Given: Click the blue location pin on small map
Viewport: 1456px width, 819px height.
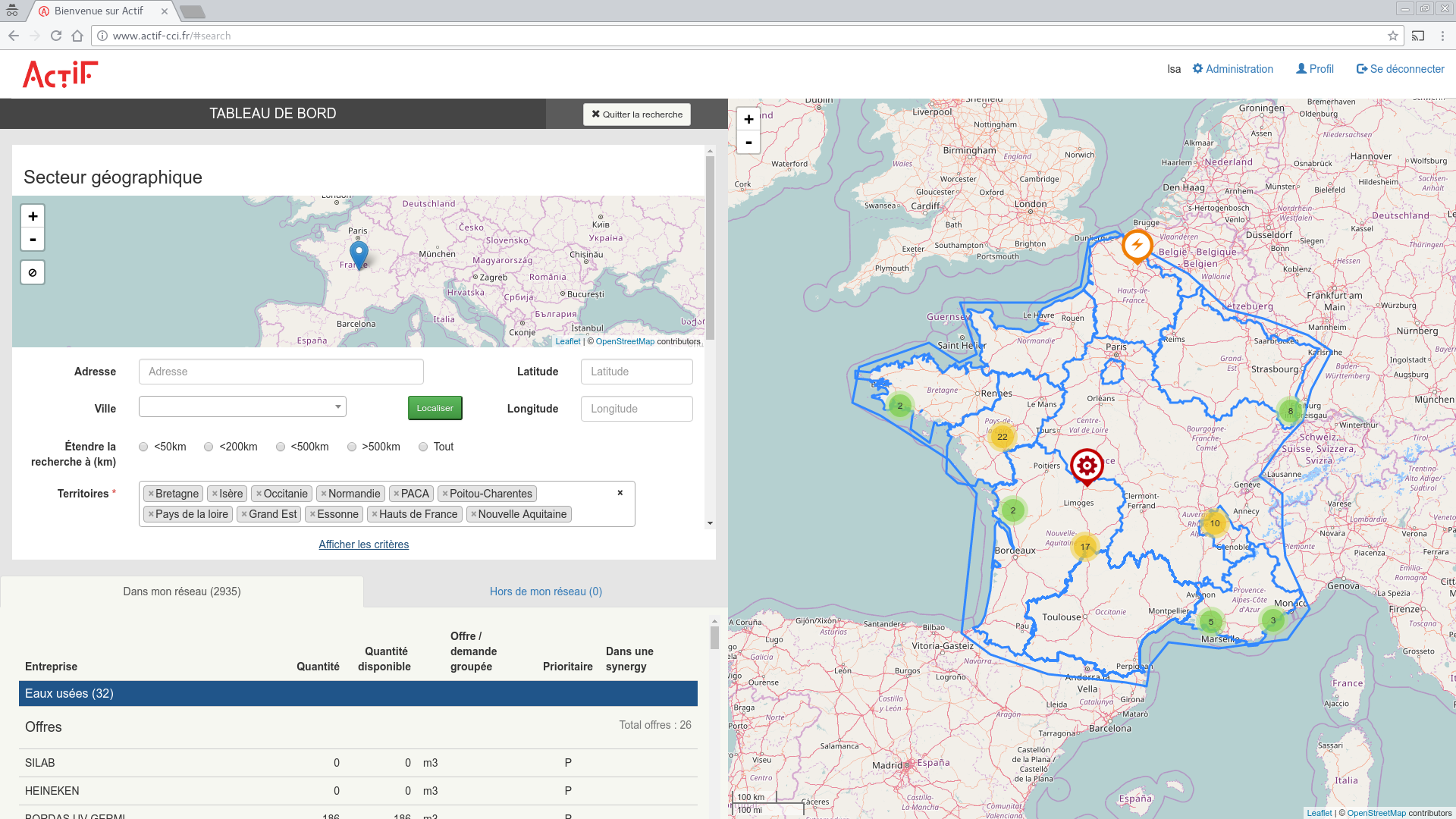Looking at the screenshot, I should pyautogui.click(x=359, y=254).
